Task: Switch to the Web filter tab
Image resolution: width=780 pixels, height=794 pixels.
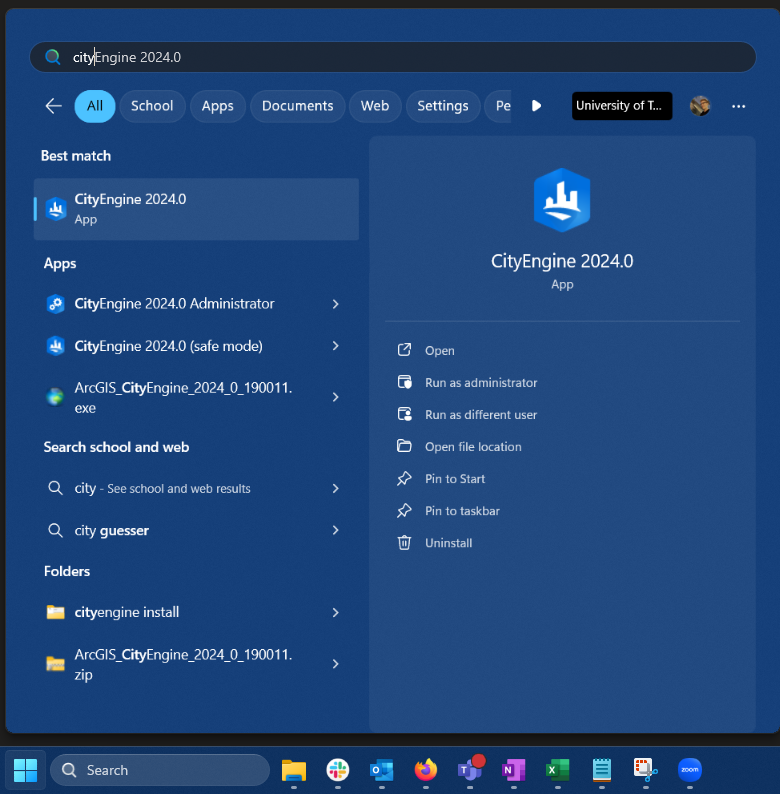Action: pos(375,106)
